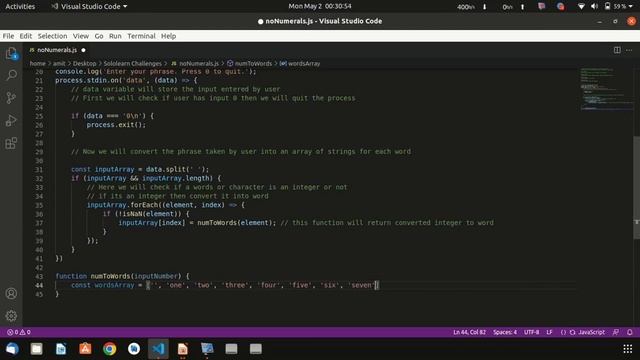Open the errors and warnings indicator
640x360 pixels.
[x=19, y=332]
